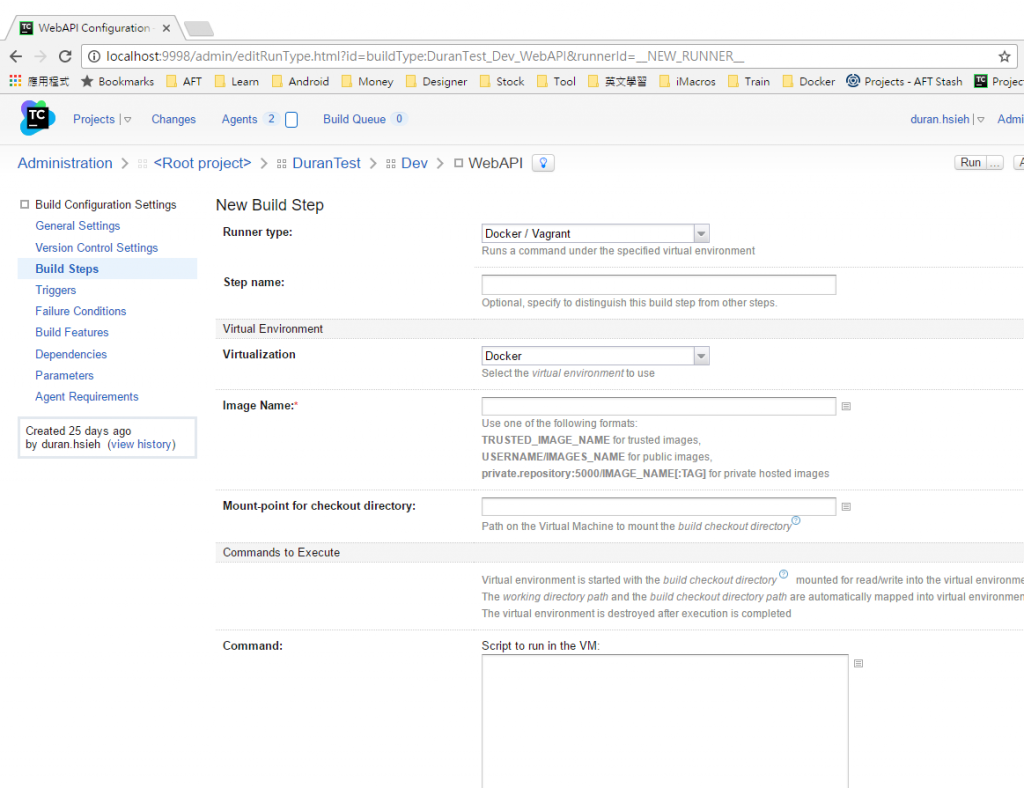The width and height of the screenshot is (1024, 788).
Task: Open the Run options ellipsis button
Action: tap(995, 163)
